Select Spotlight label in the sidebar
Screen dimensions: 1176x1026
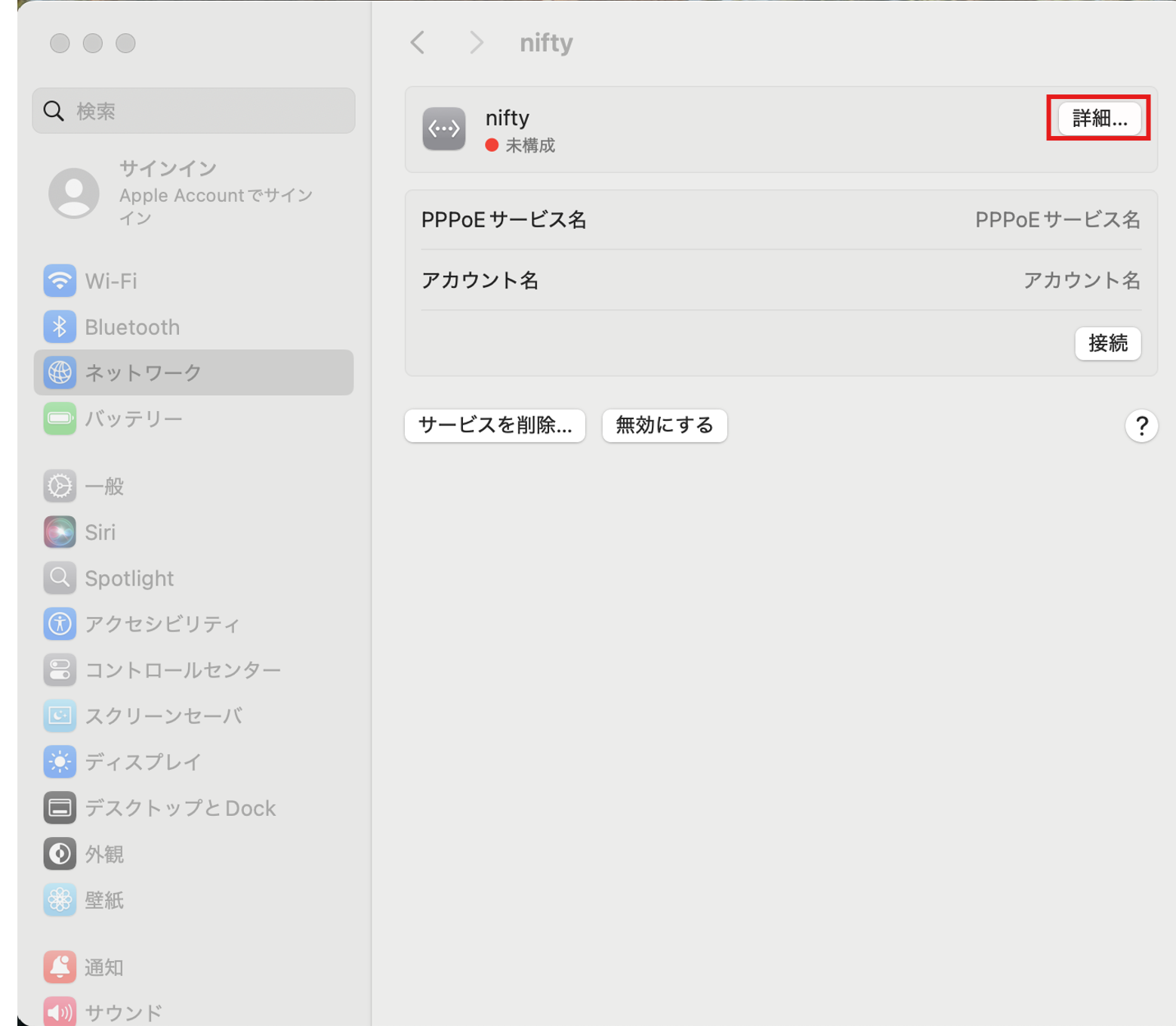(129, 579)
